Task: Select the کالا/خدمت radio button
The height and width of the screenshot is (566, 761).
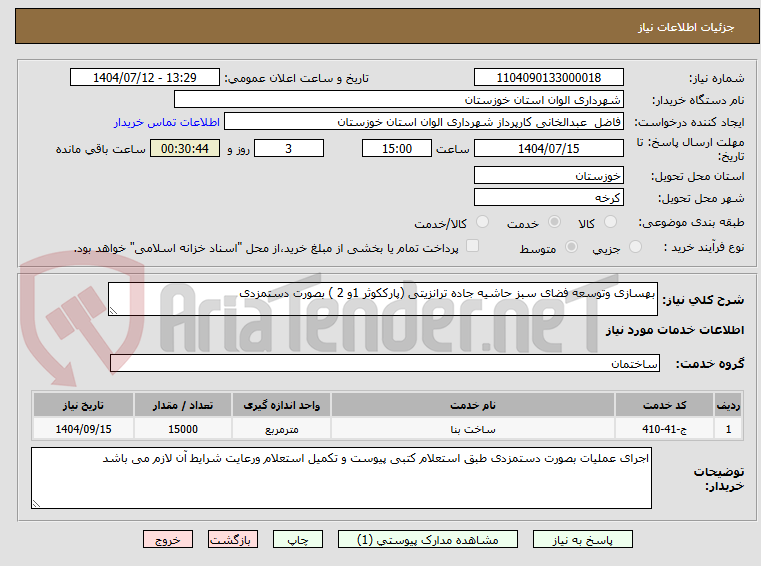Action: [482, 222]
